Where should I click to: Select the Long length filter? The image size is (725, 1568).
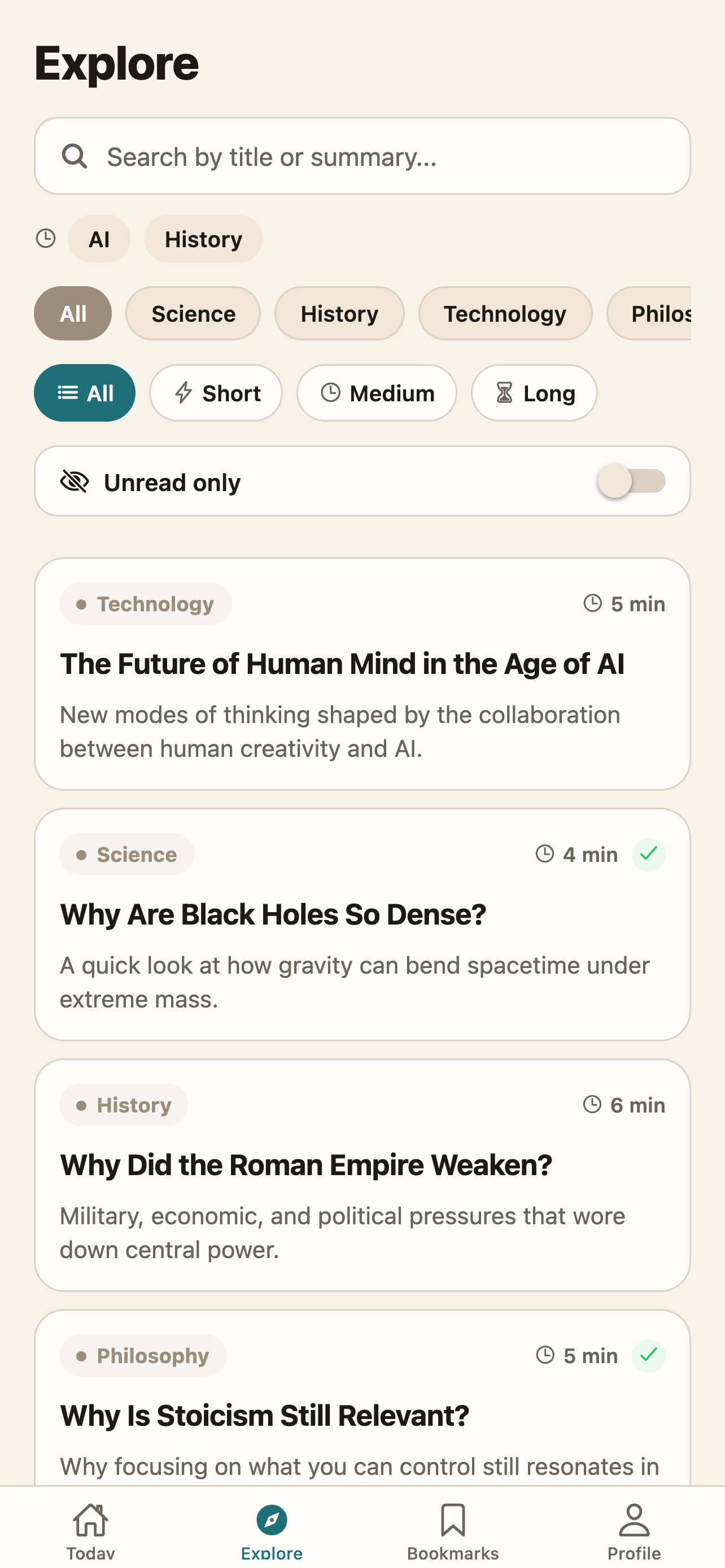pos(534,393)
